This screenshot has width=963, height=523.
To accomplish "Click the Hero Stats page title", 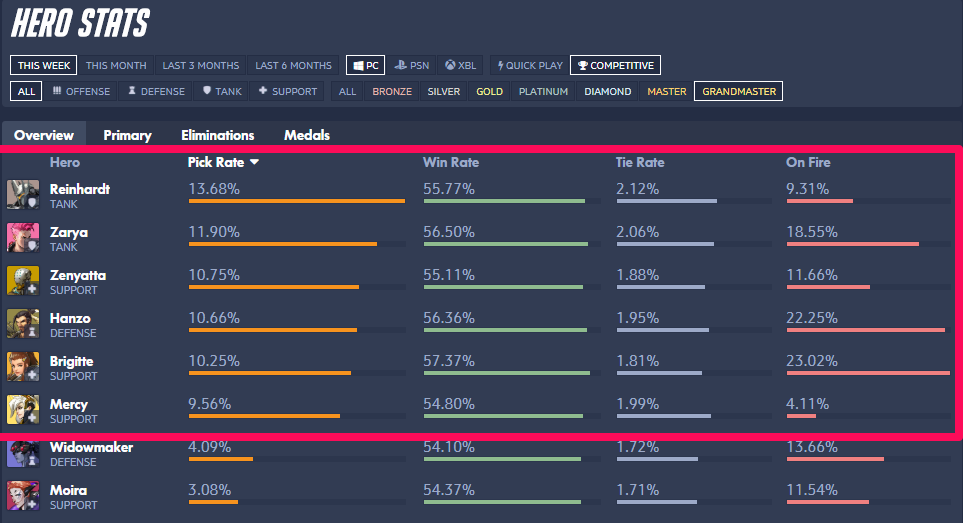I will [80, 23].
